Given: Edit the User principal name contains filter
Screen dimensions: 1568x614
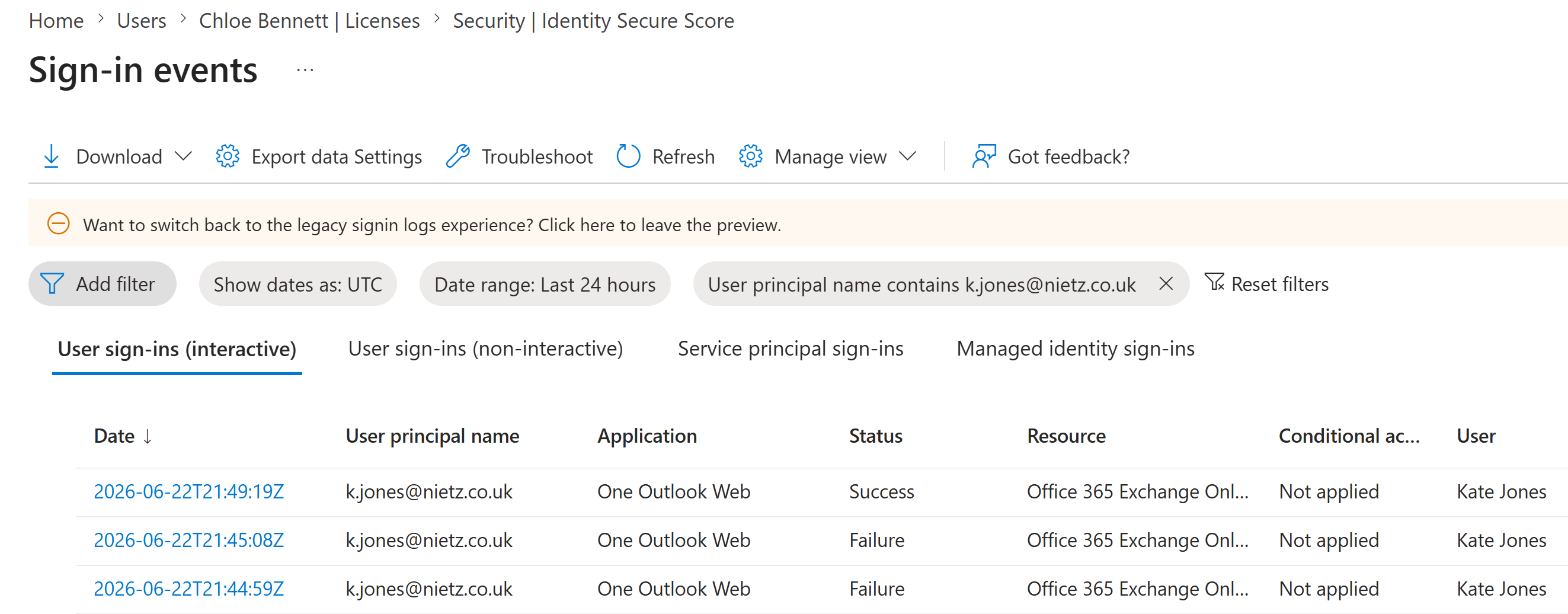Looking at the screenshot, I should point(921,284).
